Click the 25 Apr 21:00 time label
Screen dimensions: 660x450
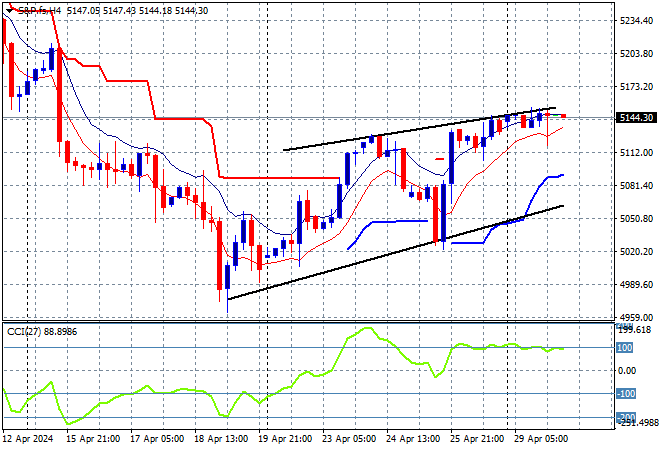[477, 439]
